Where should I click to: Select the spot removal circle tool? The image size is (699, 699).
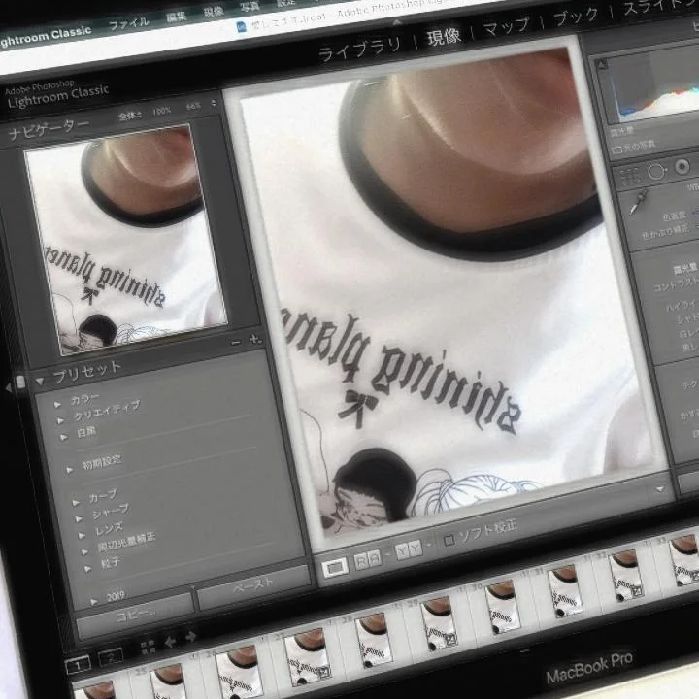657,172
